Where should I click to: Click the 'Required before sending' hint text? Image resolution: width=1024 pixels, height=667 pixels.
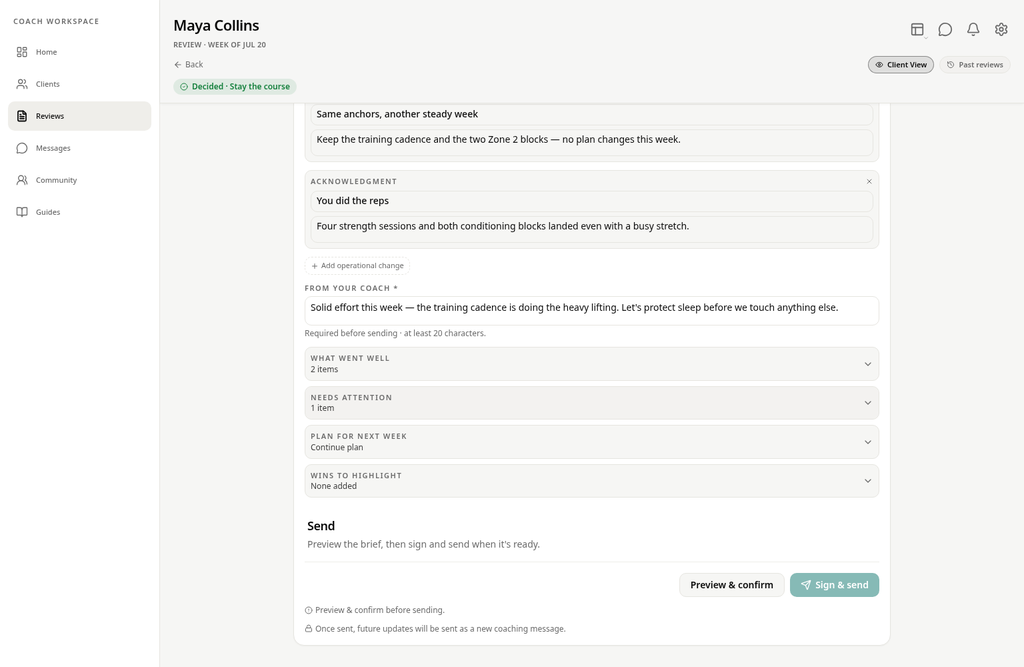395,333
